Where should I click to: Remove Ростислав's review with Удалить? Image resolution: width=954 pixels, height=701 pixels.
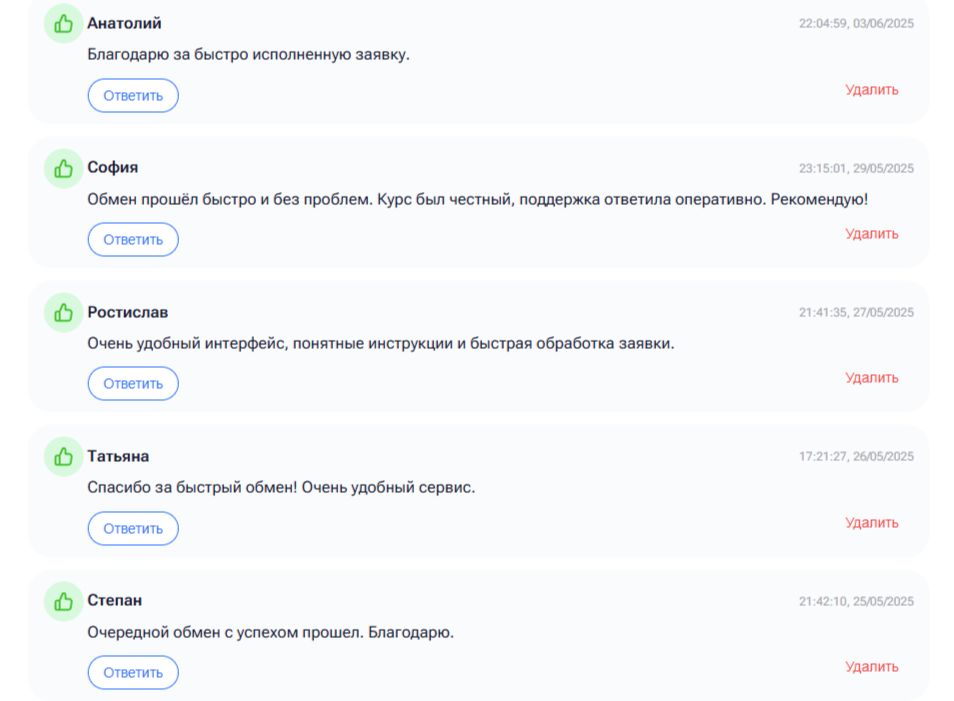click(871, 378)
